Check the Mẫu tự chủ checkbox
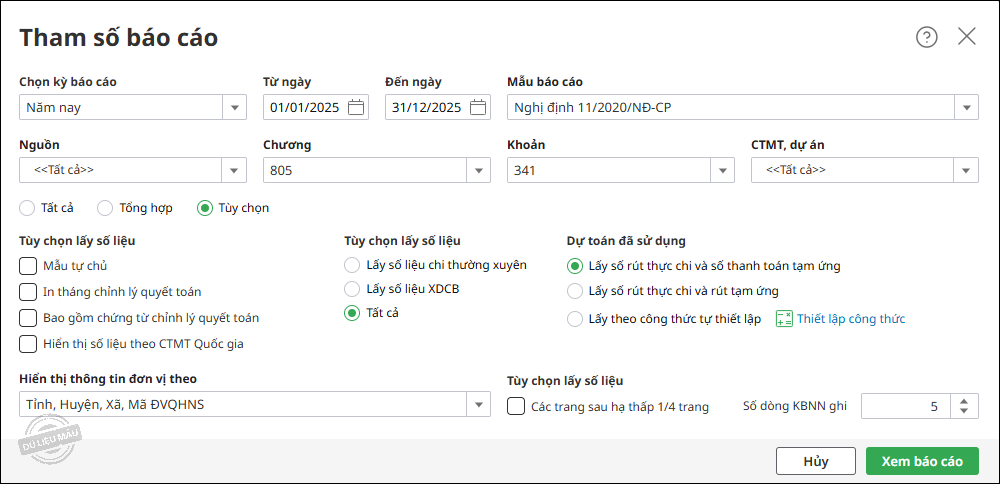 28,266
